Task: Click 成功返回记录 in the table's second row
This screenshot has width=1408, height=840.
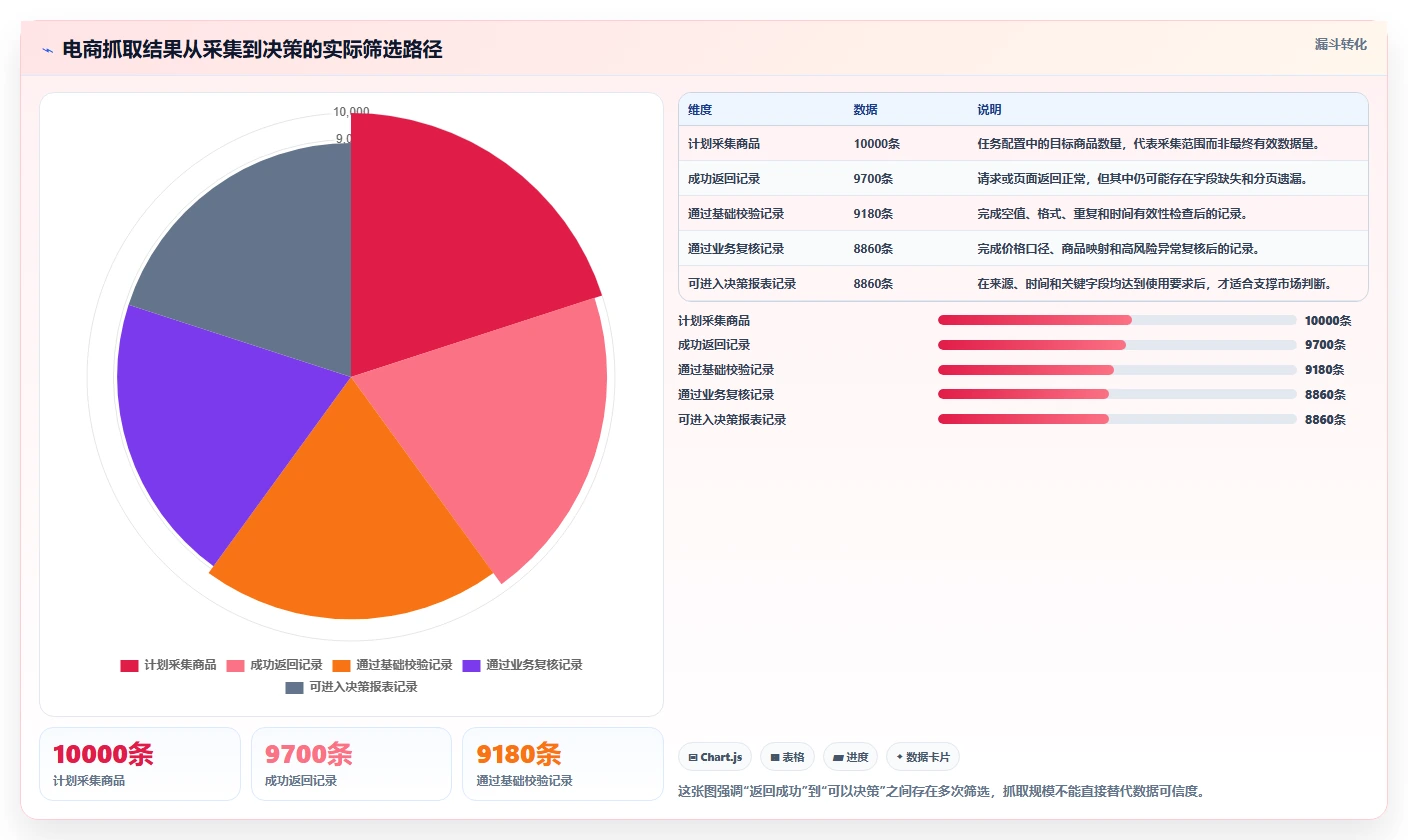Action: [x=724, y=179]
